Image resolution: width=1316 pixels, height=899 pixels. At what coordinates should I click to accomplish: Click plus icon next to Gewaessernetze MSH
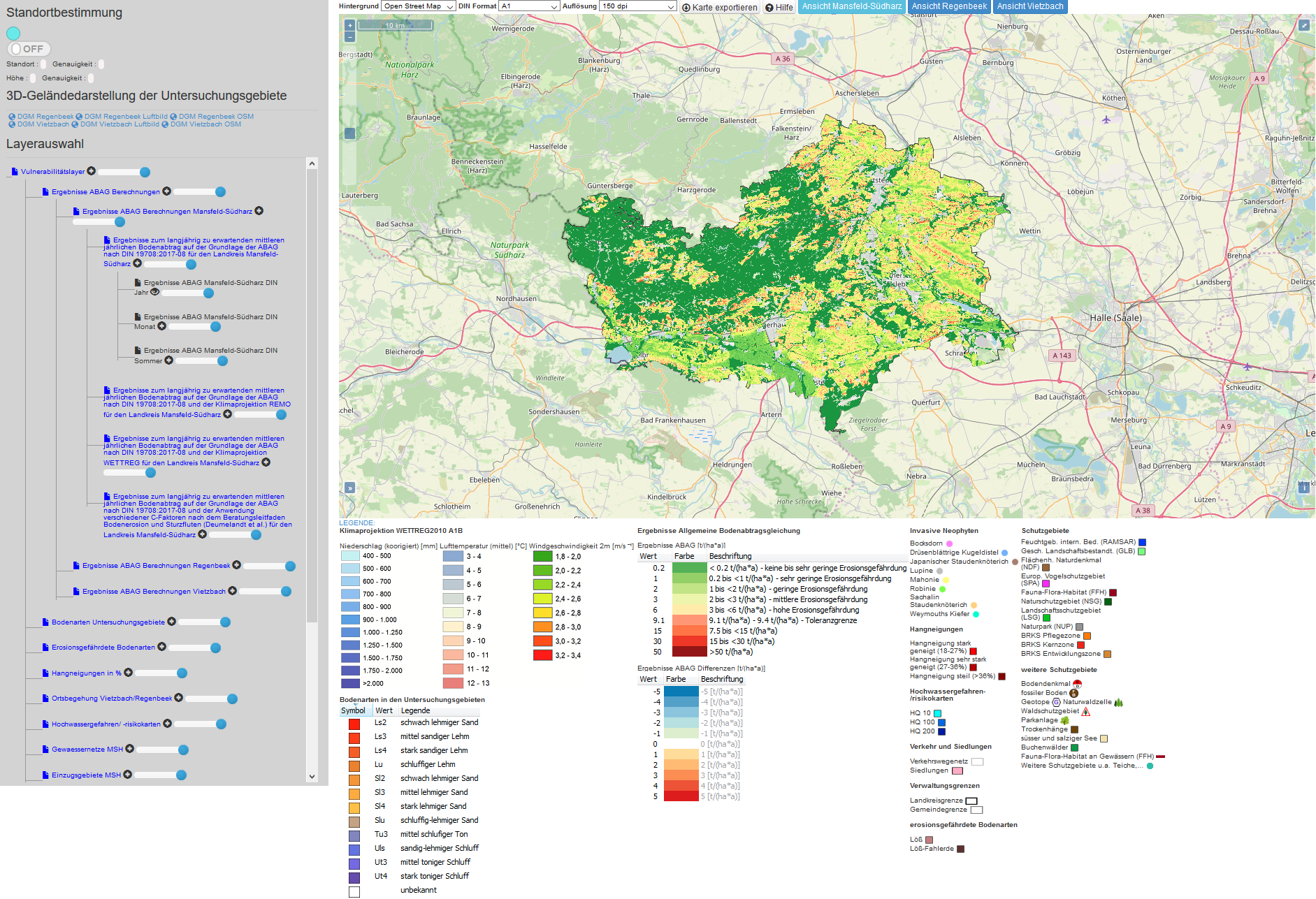130,749
